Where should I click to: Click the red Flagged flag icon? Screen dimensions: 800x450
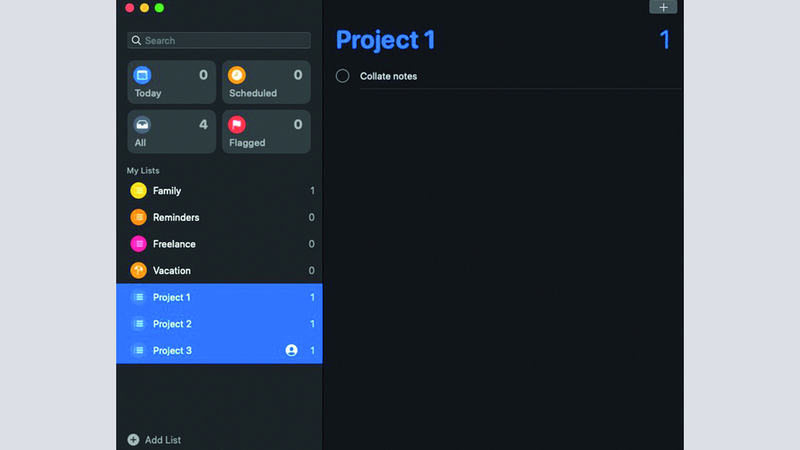(x=236, y=125)
